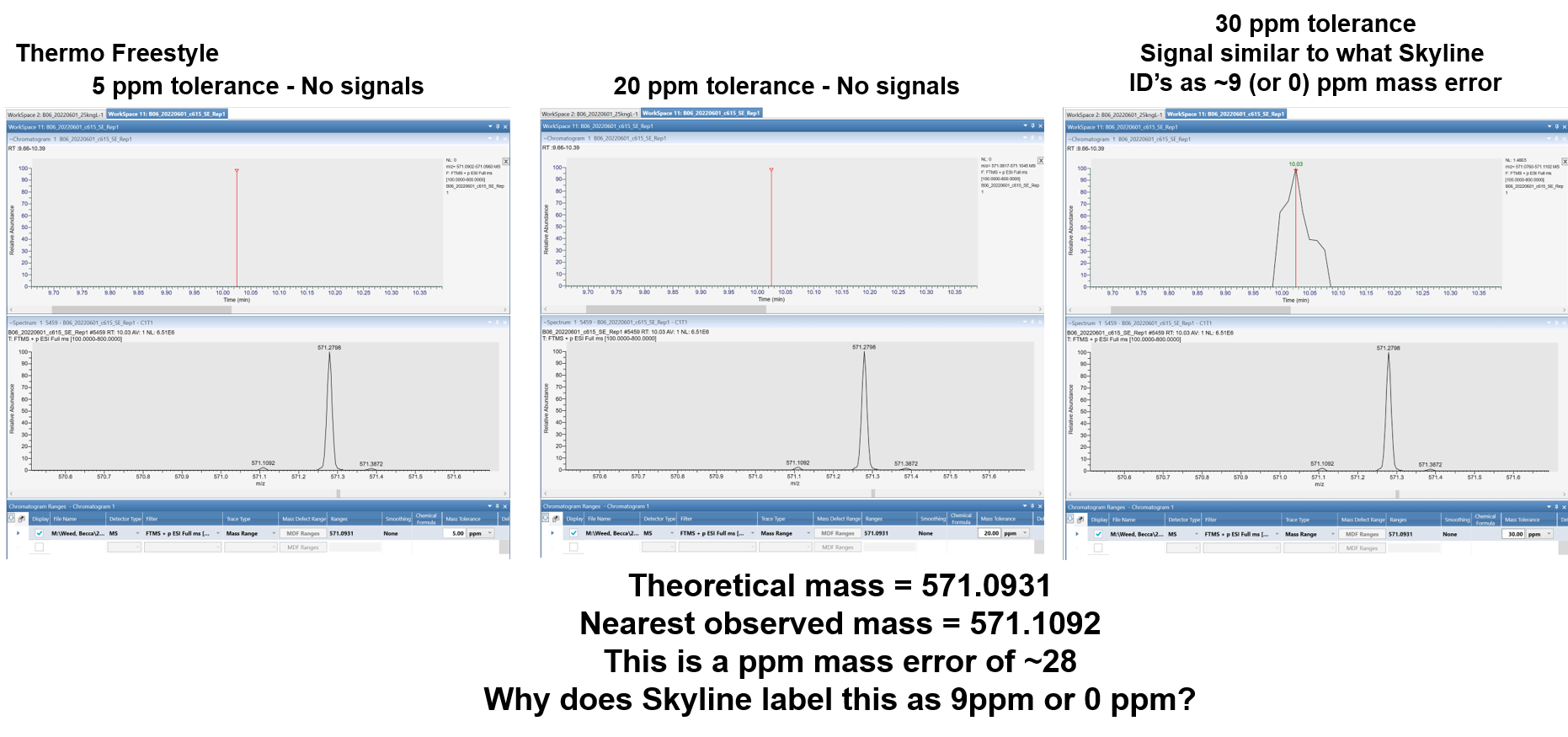Switch to WorkSpace 2 tab in leftmost window
Screen dimensions: 1568x737
coord(56,115)
